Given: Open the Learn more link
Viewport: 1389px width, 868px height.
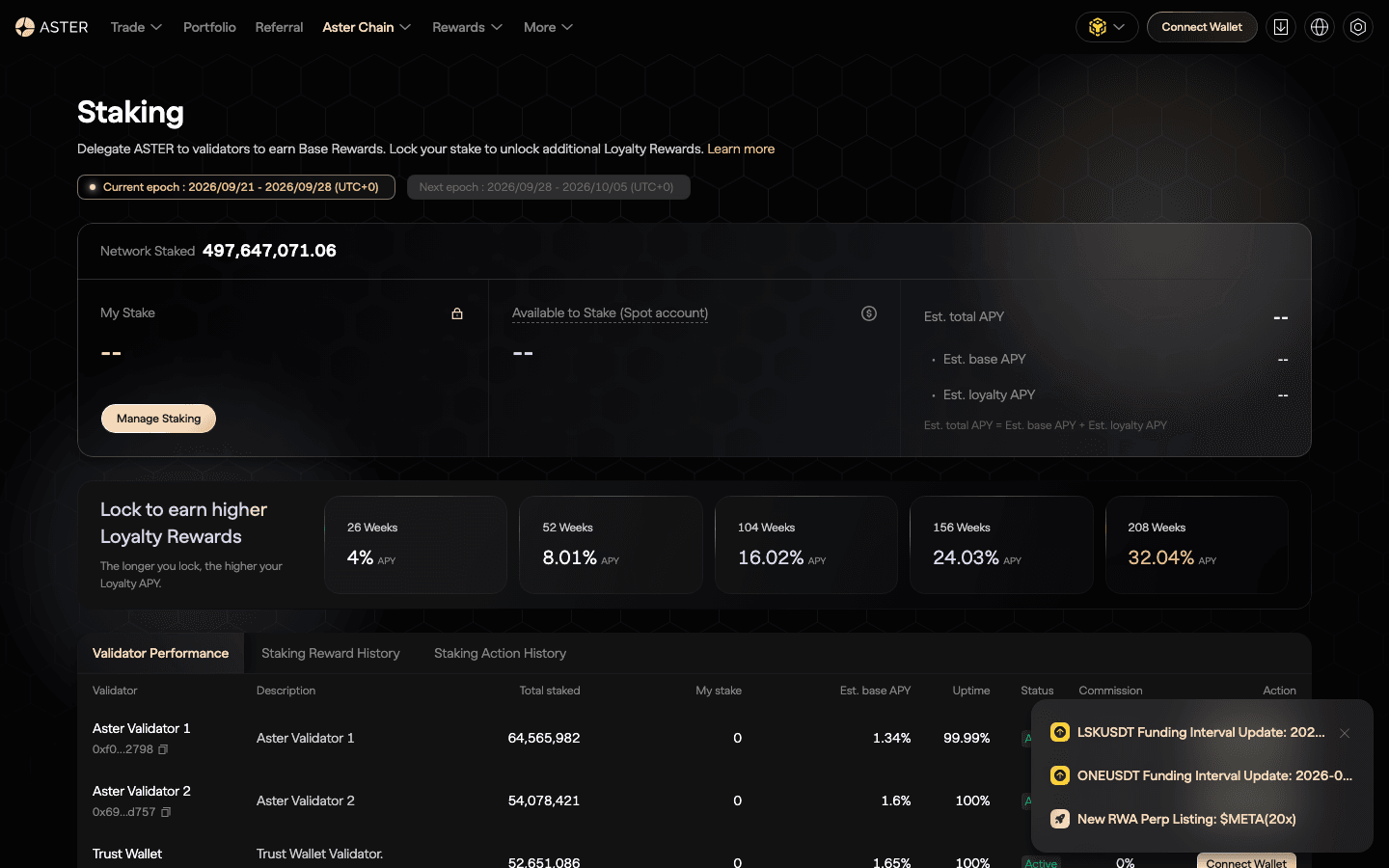Looking at the screenshot, I should [741, 149].
